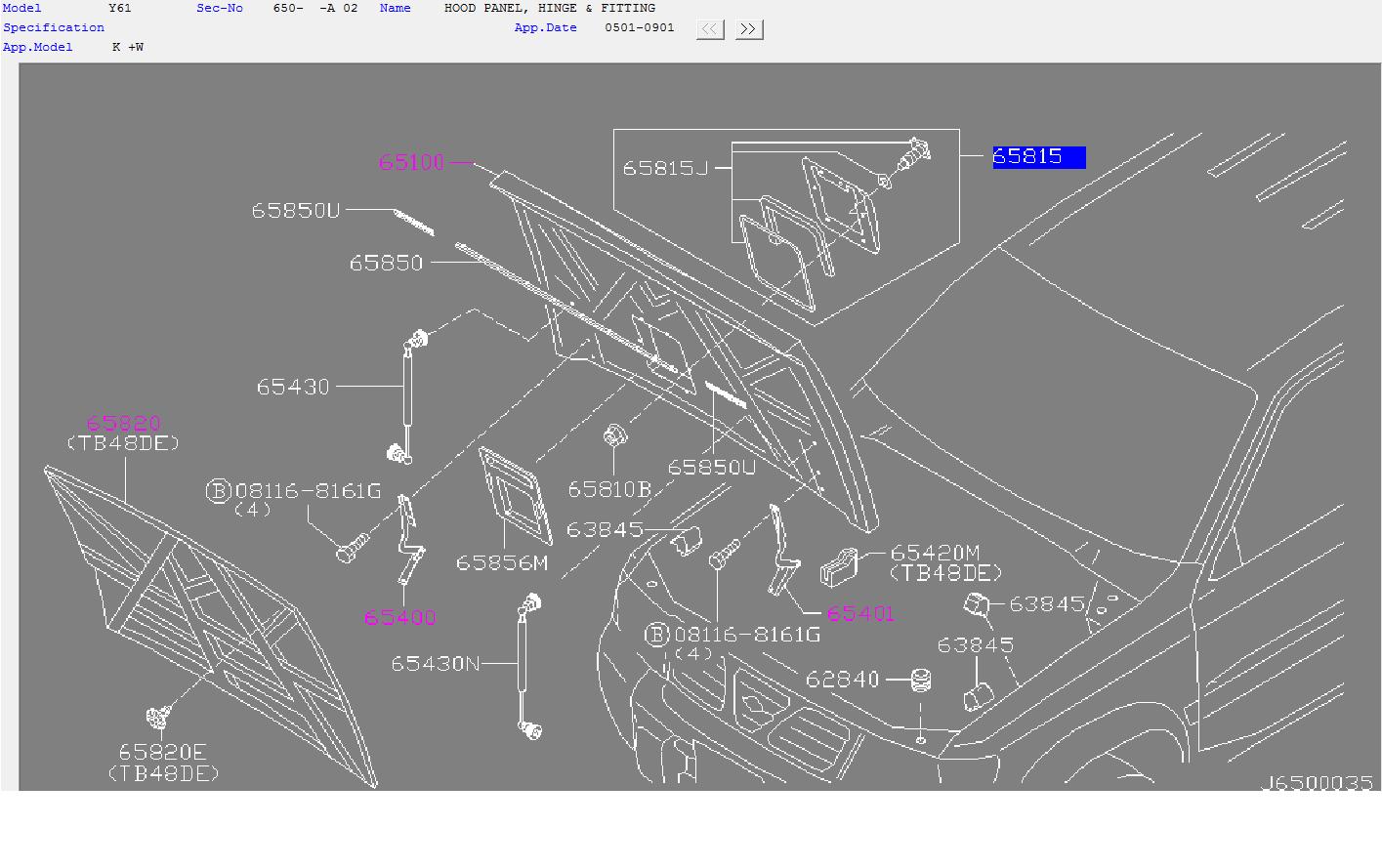Click the Specification label
Screen dimensions: 1382x868
coord(54,27)
